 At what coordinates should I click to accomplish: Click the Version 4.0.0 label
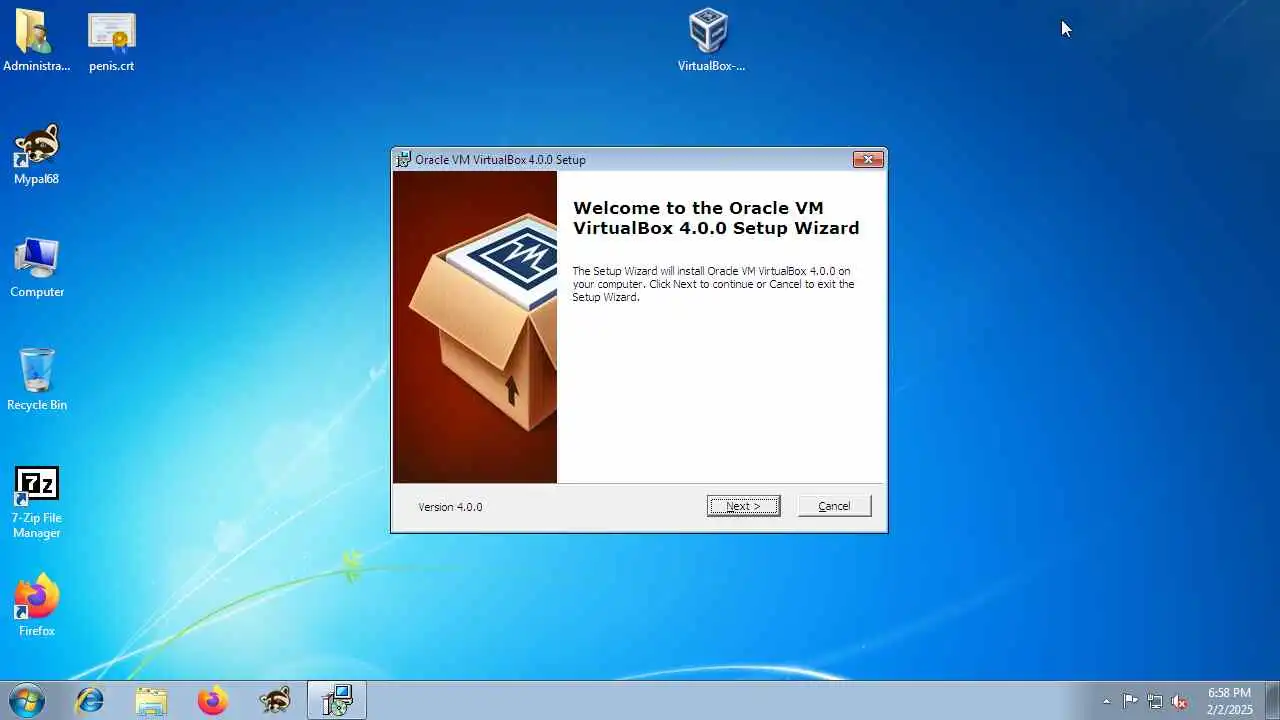450,507
